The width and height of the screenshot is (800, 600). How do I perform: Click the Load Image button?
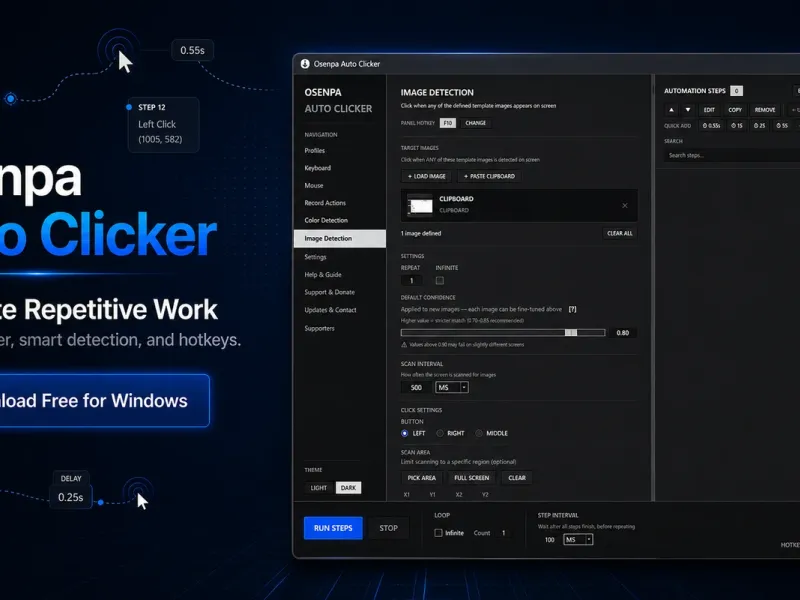coord(427,176)
